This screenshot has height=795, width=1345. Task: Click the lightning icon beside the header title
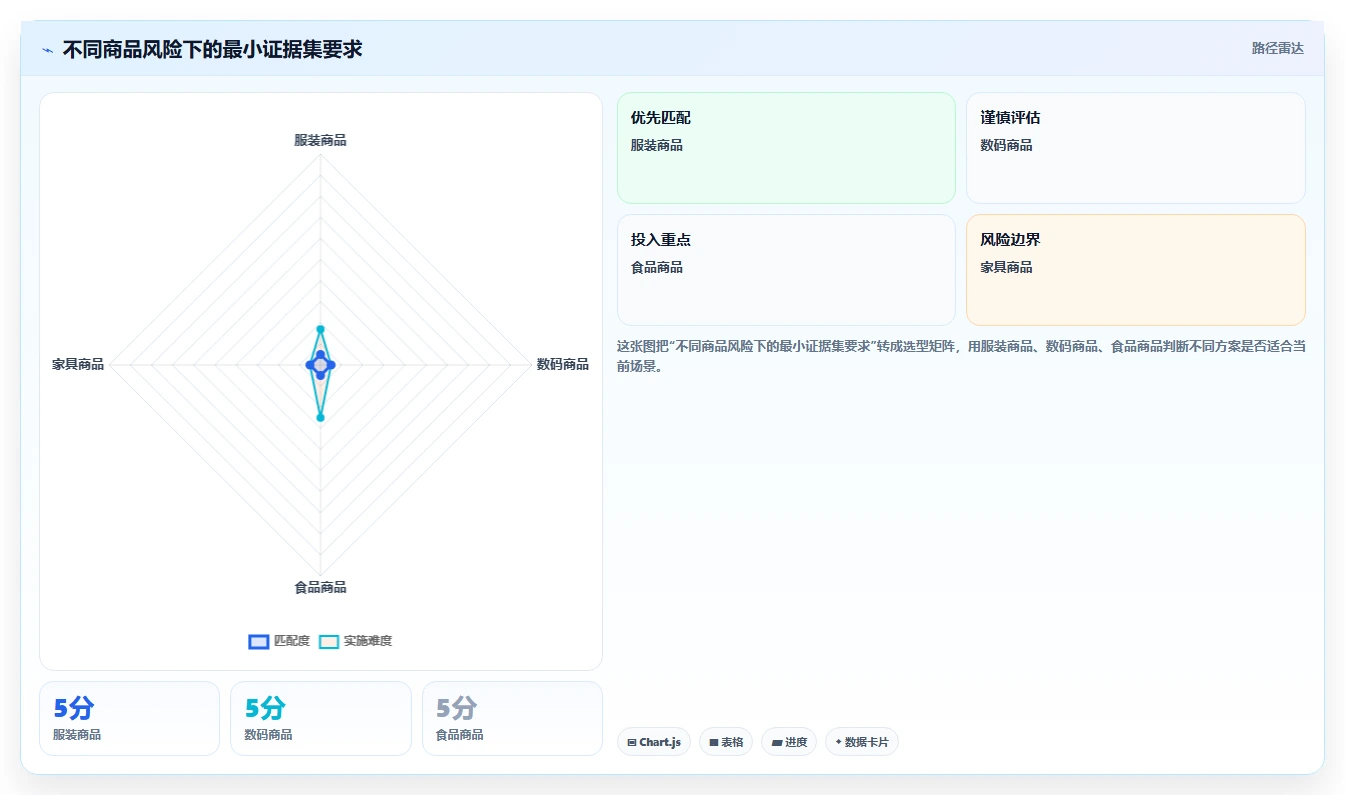pos(47,49)
